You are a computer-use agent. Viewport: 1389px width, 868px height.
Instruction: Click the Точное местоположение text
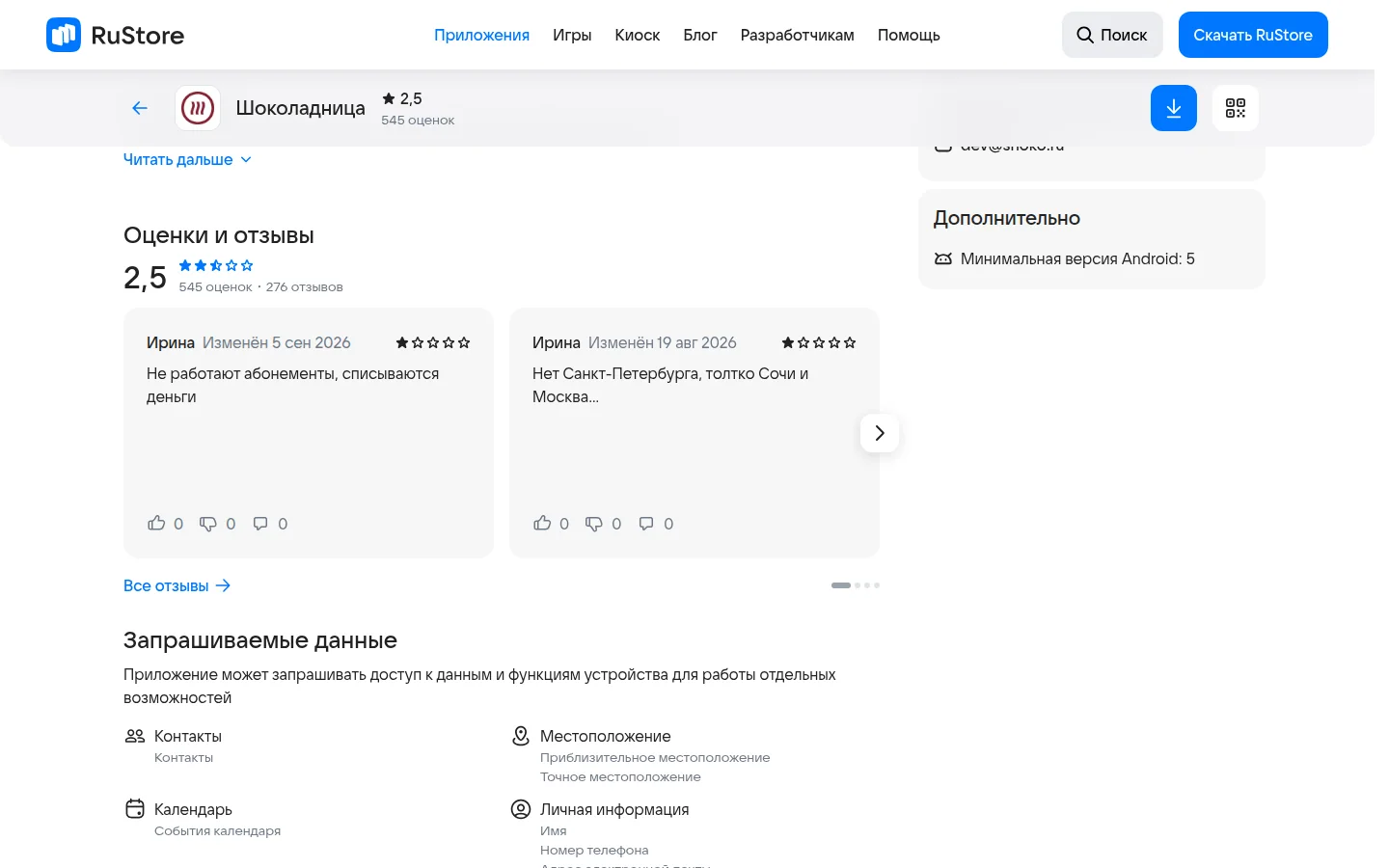click(620, 777)
